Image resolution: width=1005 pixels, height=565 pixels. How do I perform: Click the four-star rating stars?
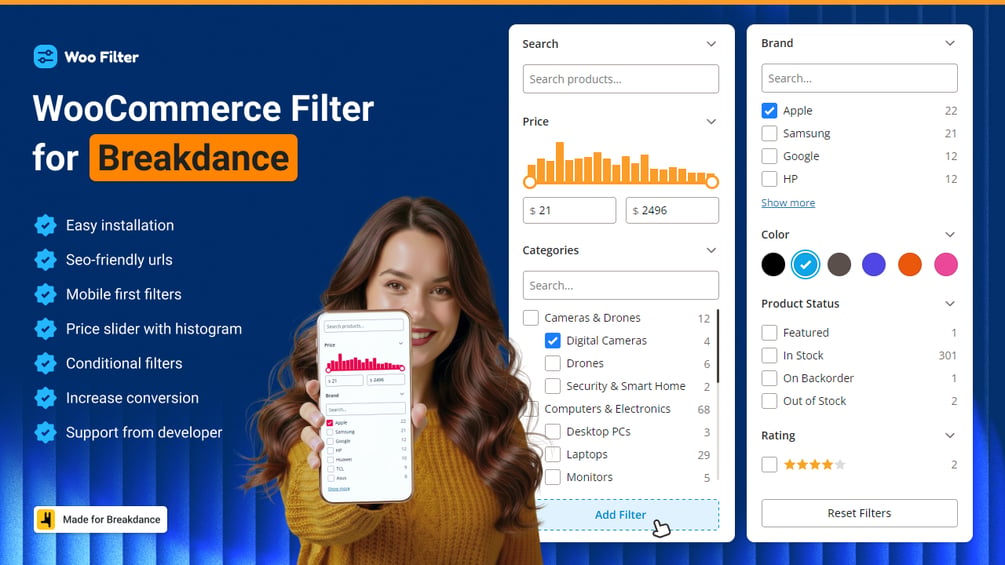(x=815, y=464)
